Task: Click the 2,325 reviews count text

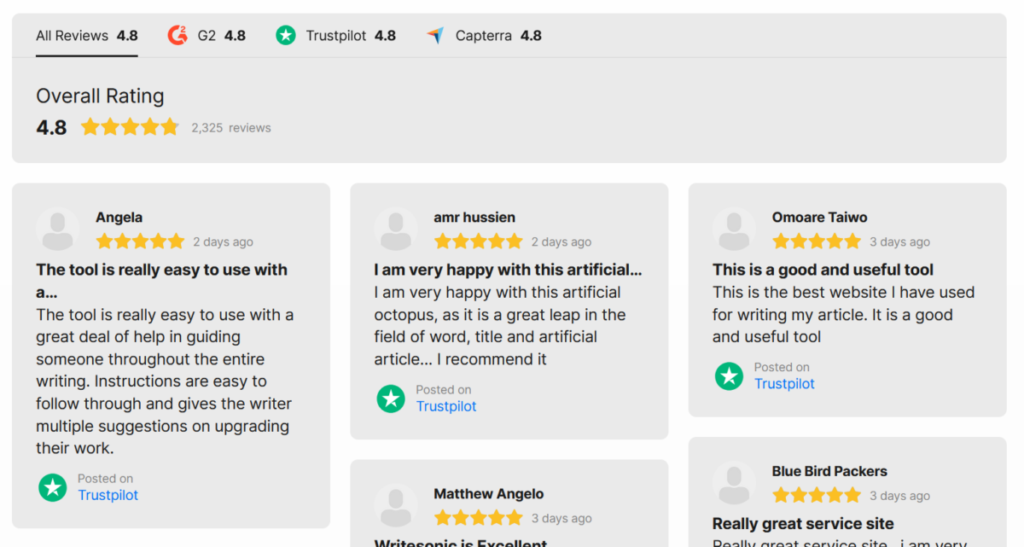Action: point(231,128)
